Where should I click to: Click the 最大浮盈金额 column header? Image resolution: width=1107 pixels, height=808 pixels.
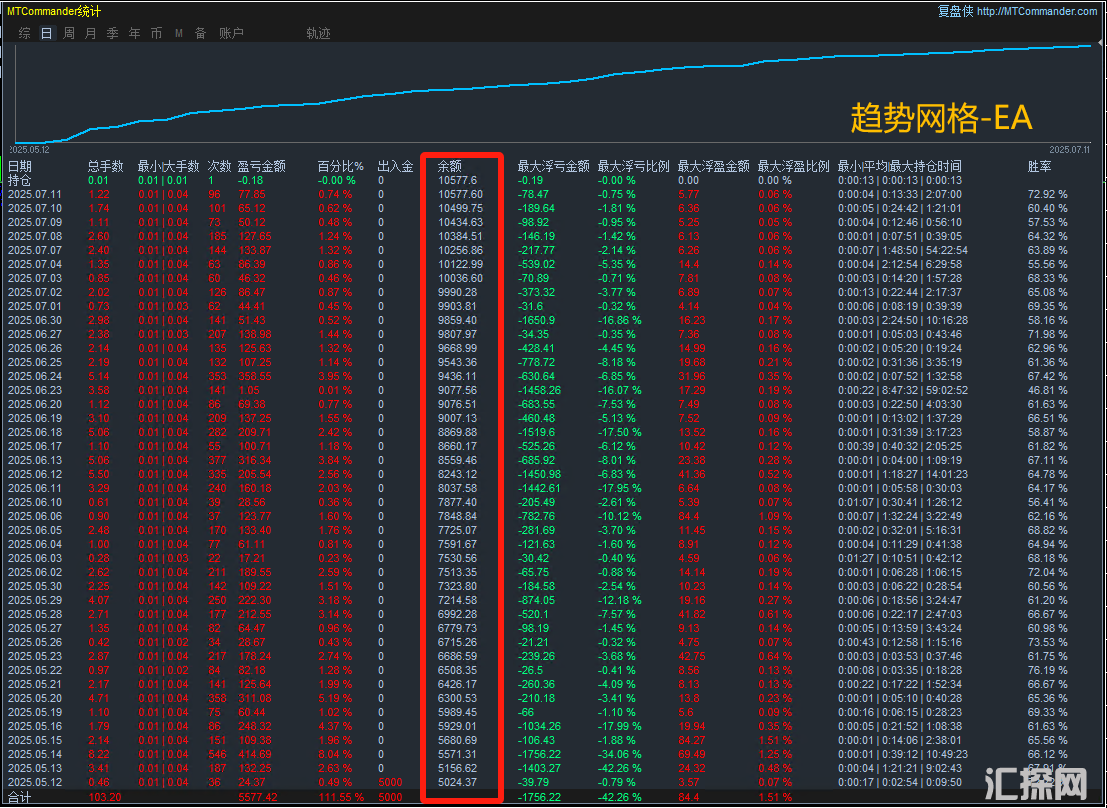pyautogui.click(x=714, y=166)
